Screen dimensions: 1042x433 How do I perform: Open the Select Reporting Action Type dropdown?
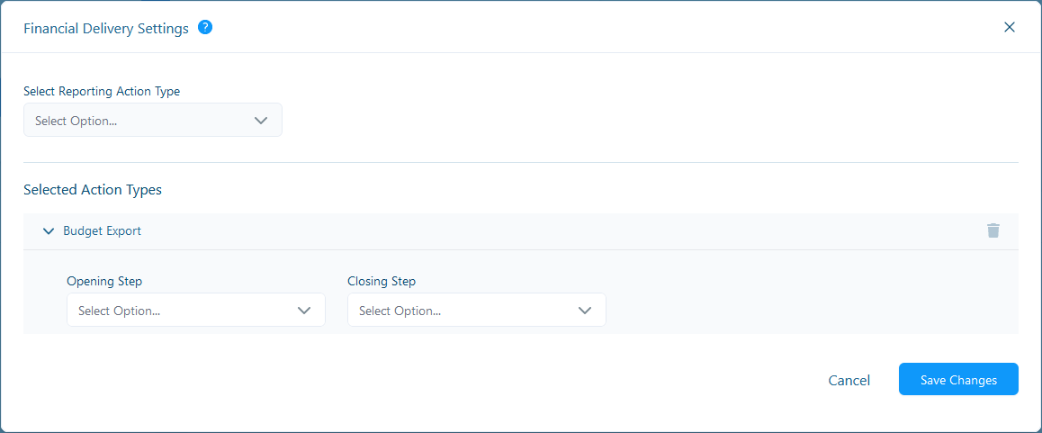coord(153,120)
